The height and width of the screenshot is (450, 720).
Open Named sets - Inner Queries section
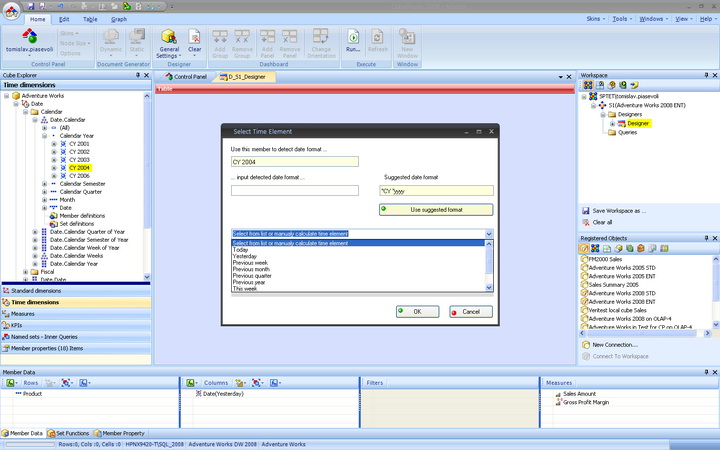tap(76, 337)
